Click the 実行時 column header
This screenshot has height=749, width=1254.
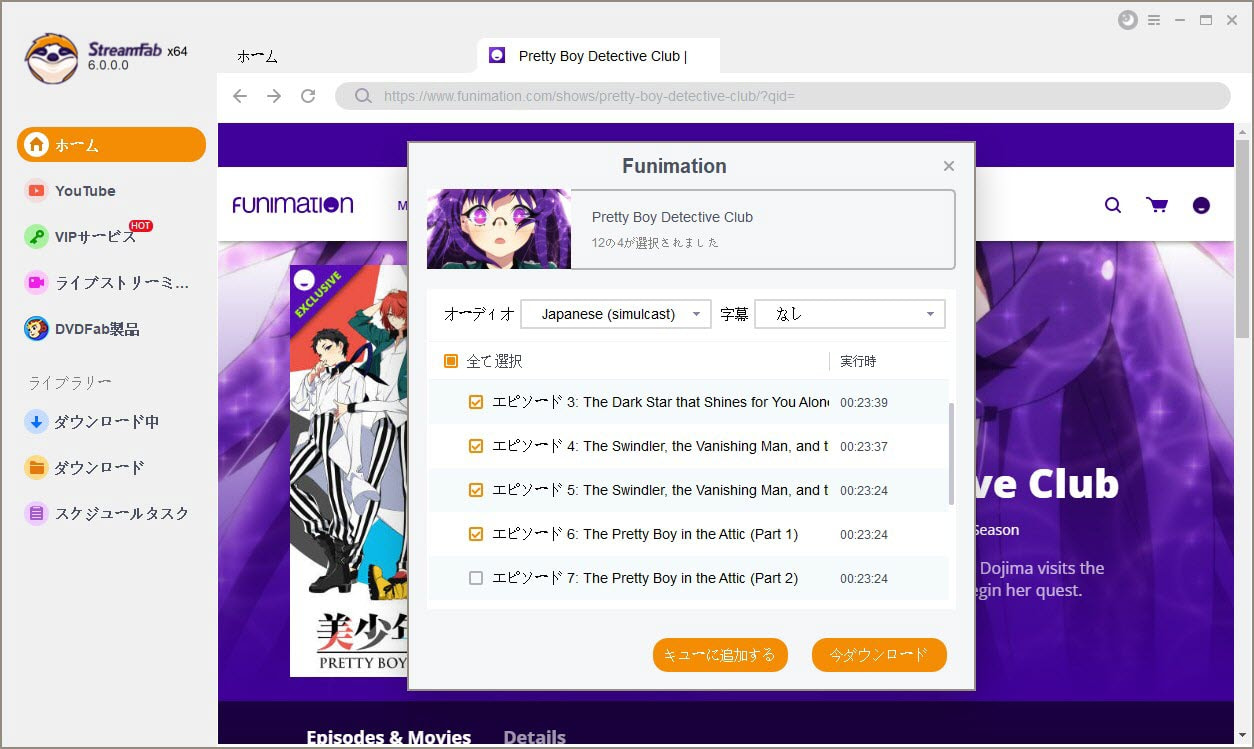coord(858,361)
